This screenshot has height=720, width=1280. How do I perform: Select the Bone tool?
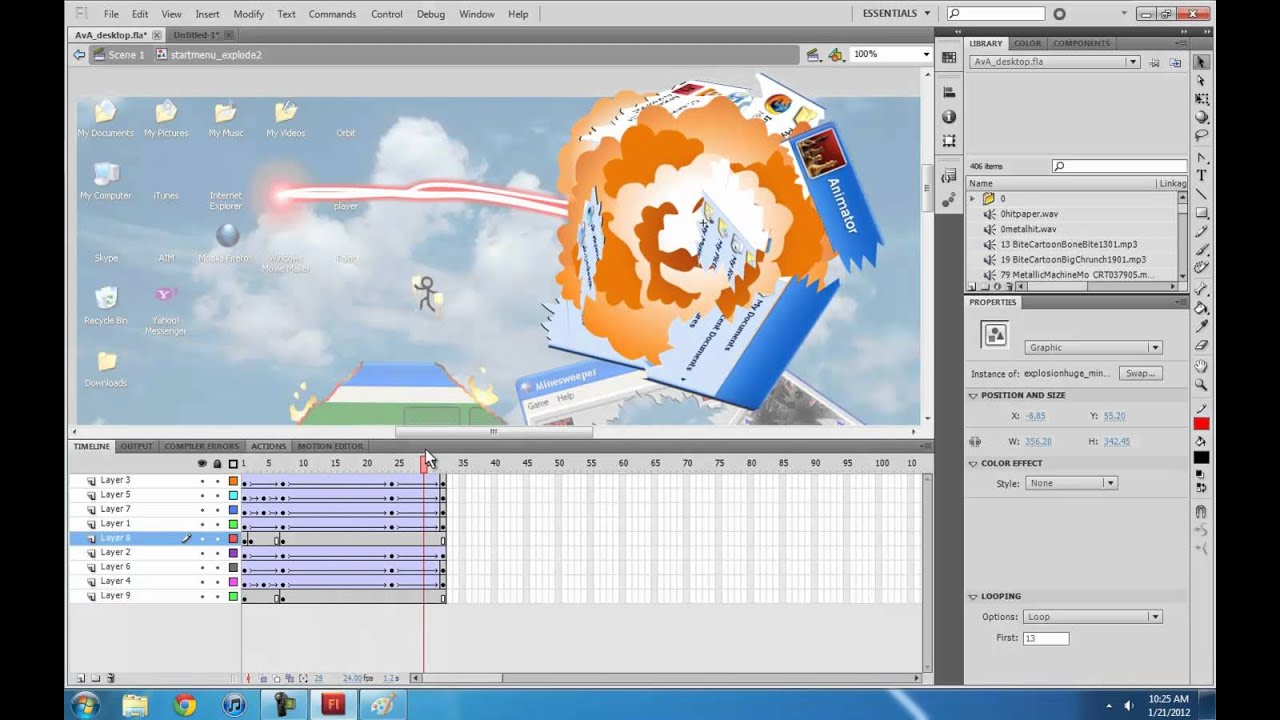coord(1201,290)
